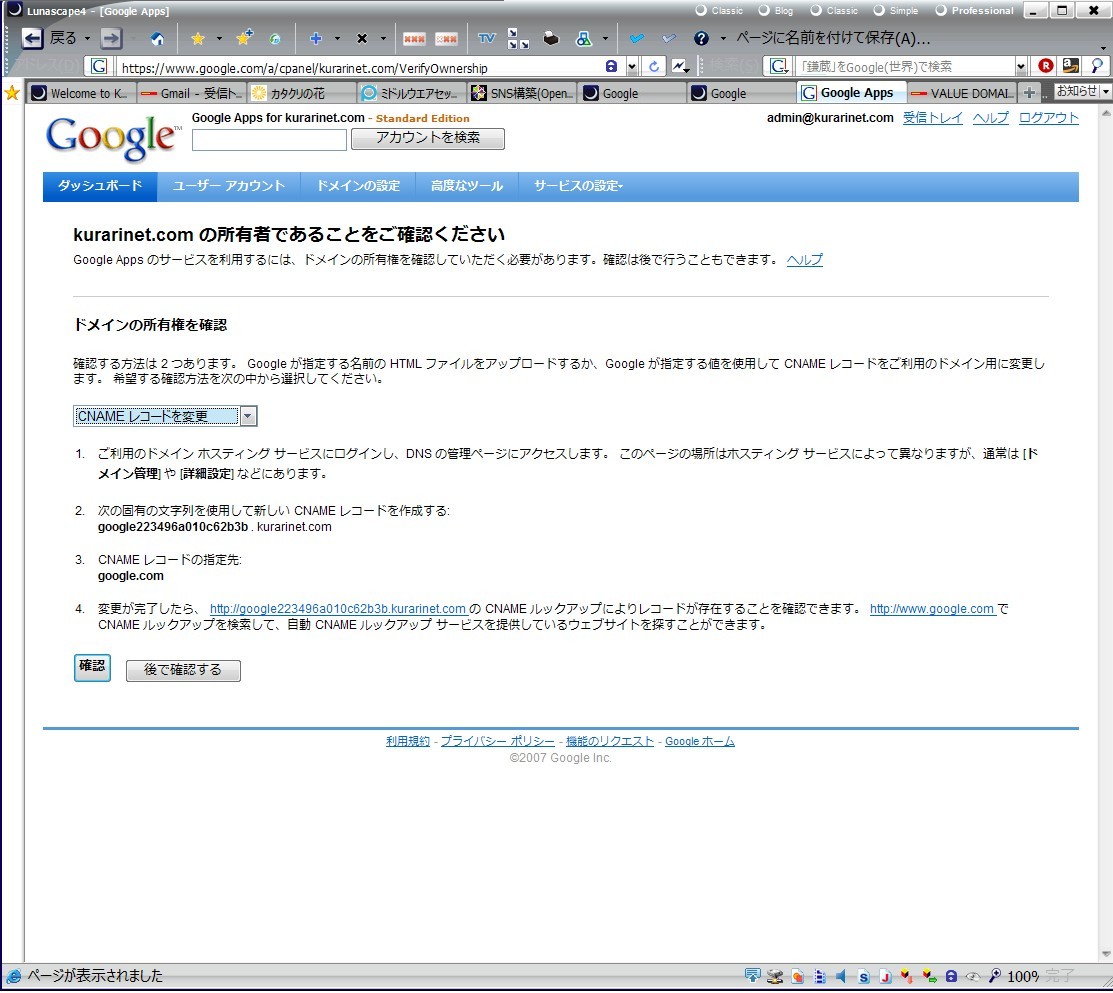
Task: Switch to the SNS構築(Open... tab
Action: click(521, 93)
